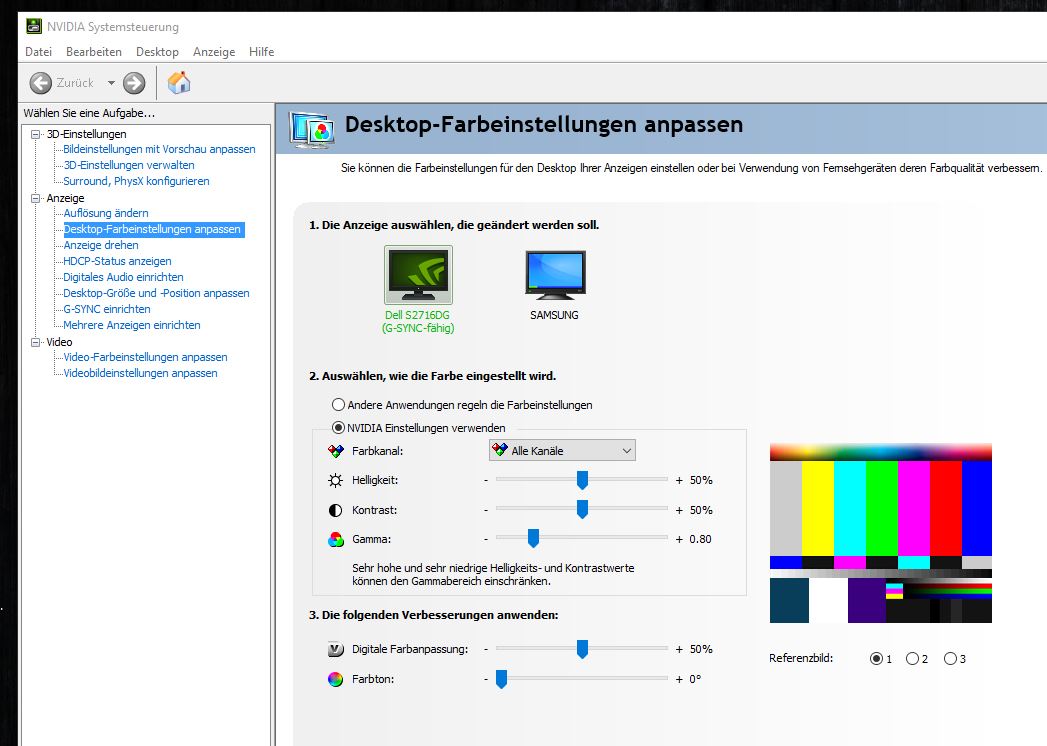Collapse the Video tree node
Viewport: 1047px width, 746px height.
pos(36,342)
